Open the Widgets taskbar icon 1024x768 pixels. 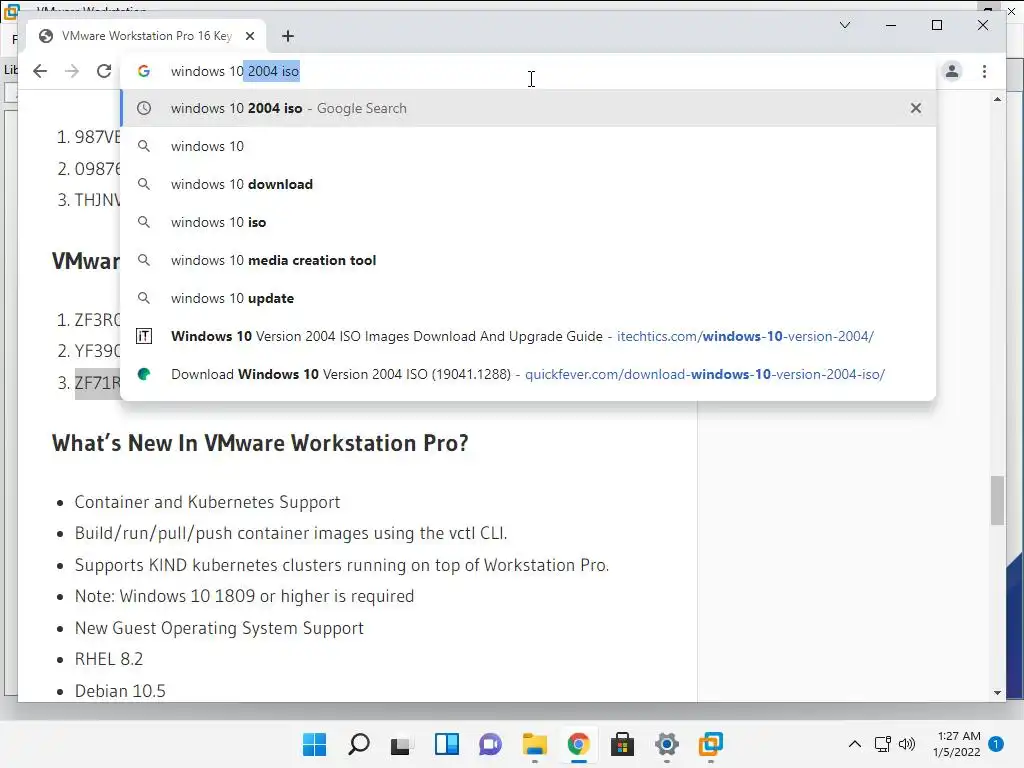coord(447,744)
